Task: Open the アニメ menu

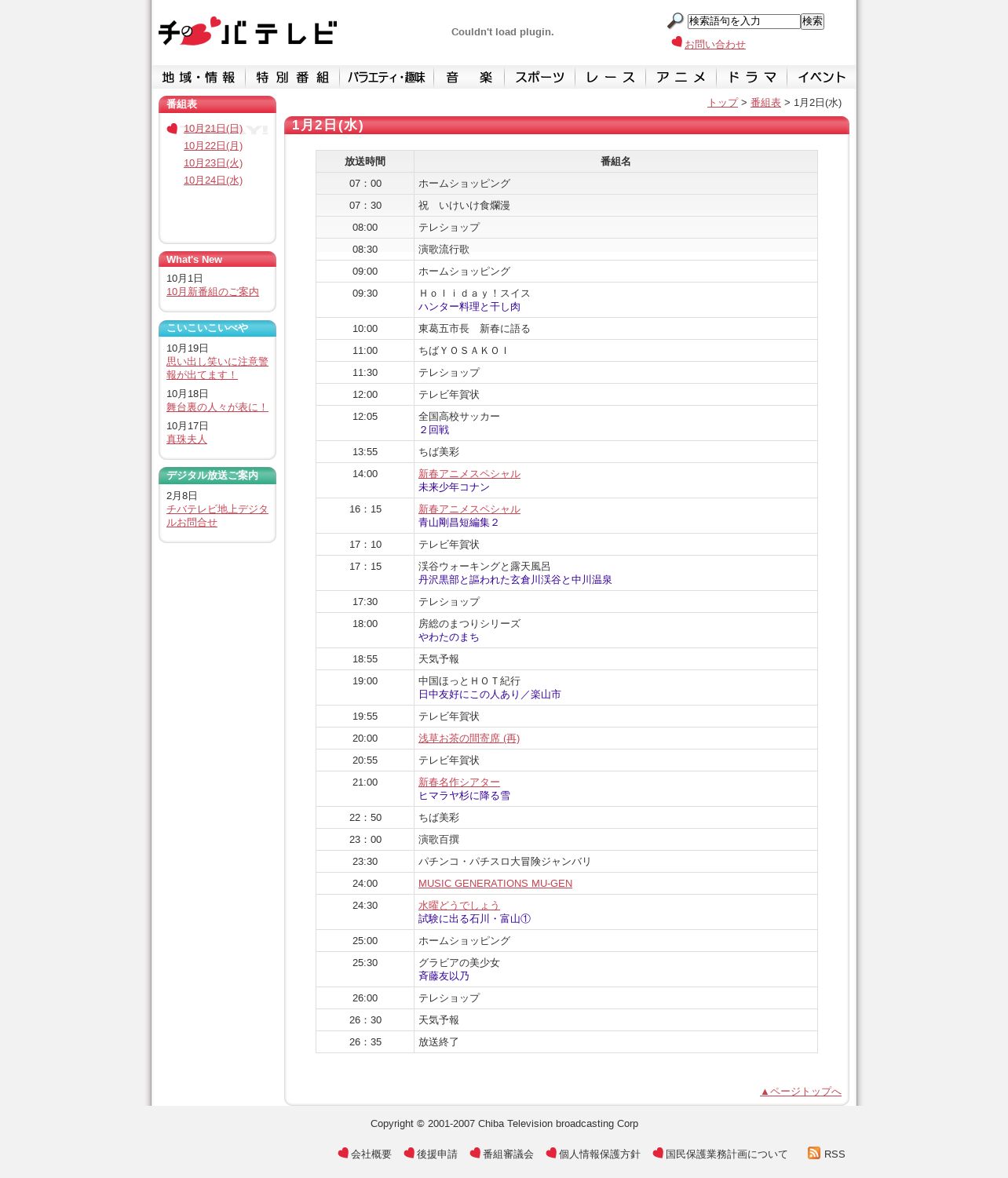Action: tap(681, 77)
